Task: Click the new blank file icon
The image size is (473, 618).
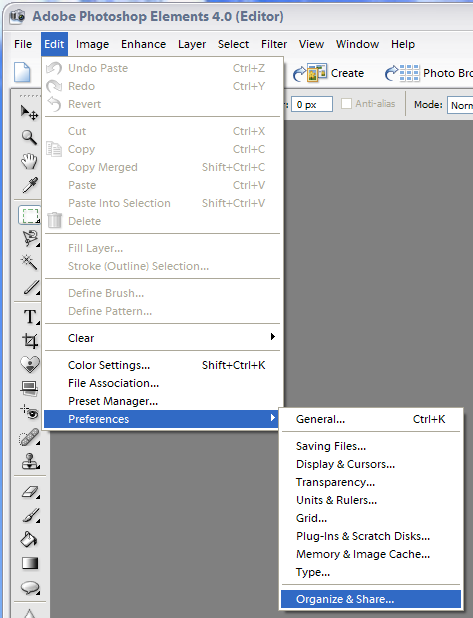Action: click(22, 73)
